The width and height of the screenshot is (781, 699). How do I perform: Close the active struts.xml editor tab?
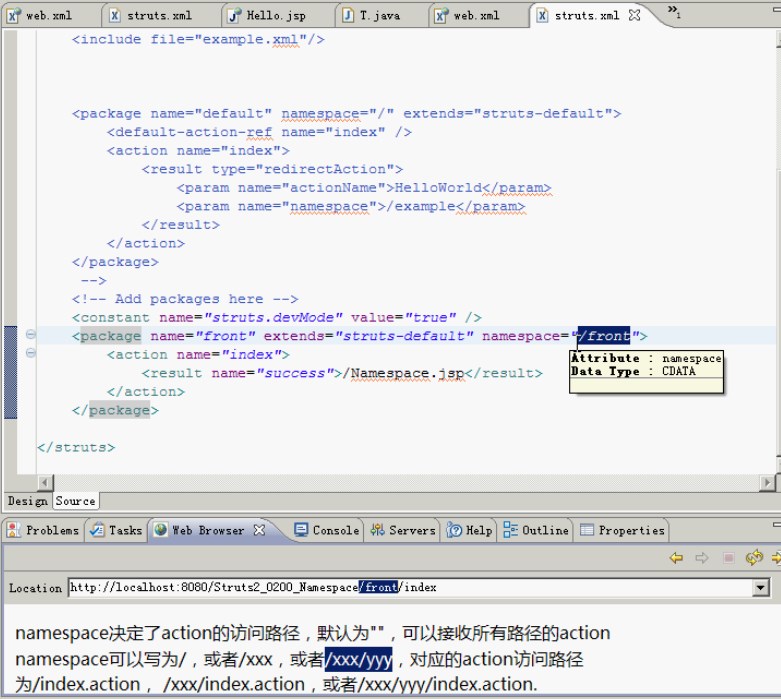641,15
